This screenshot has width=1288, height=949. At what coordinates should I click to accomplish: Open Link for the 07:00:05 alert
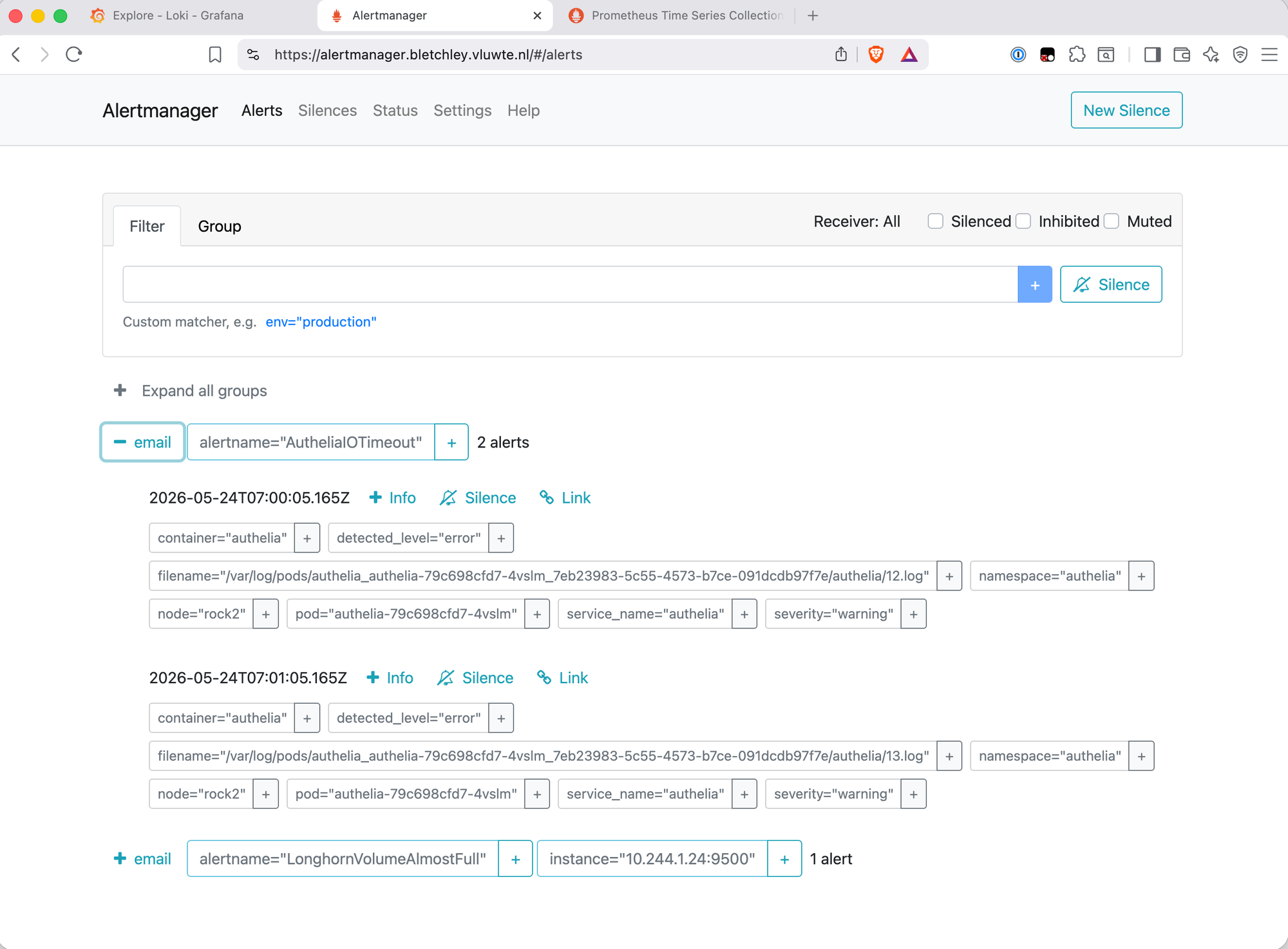[565, 498]
